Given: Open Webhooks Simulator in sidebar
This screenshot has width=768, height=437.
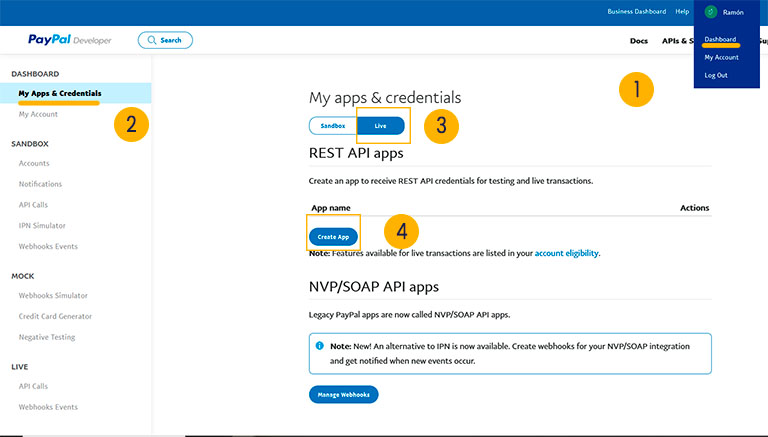Looking at the screenshot, I should pos(53,295).
